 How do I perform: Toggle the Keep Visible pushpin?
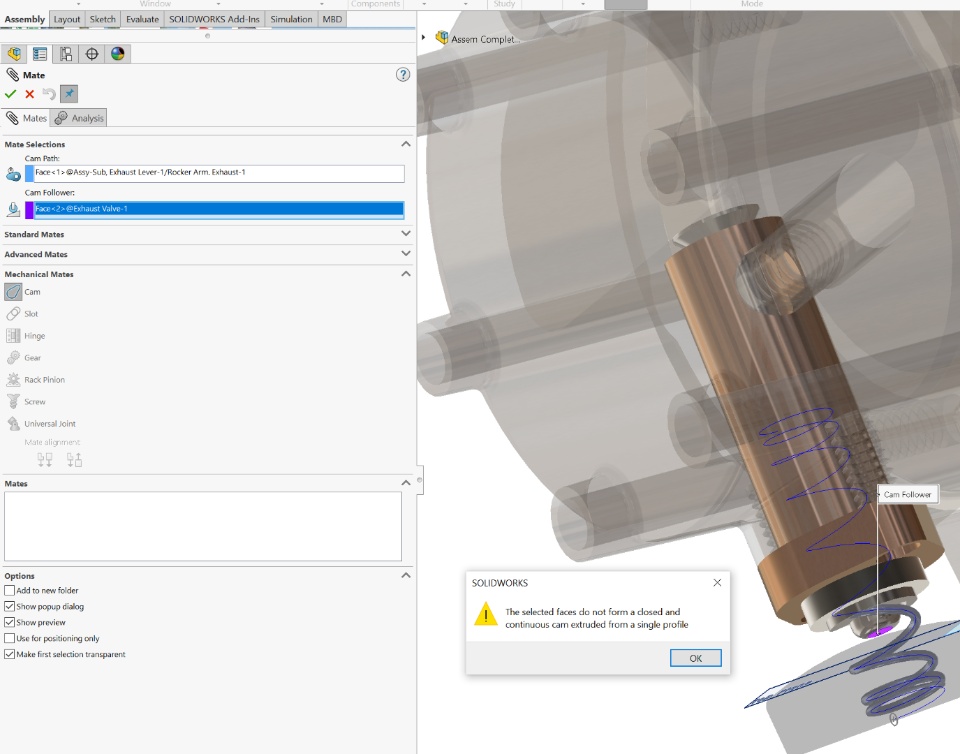pyautogui.click(x=69, y=94)
